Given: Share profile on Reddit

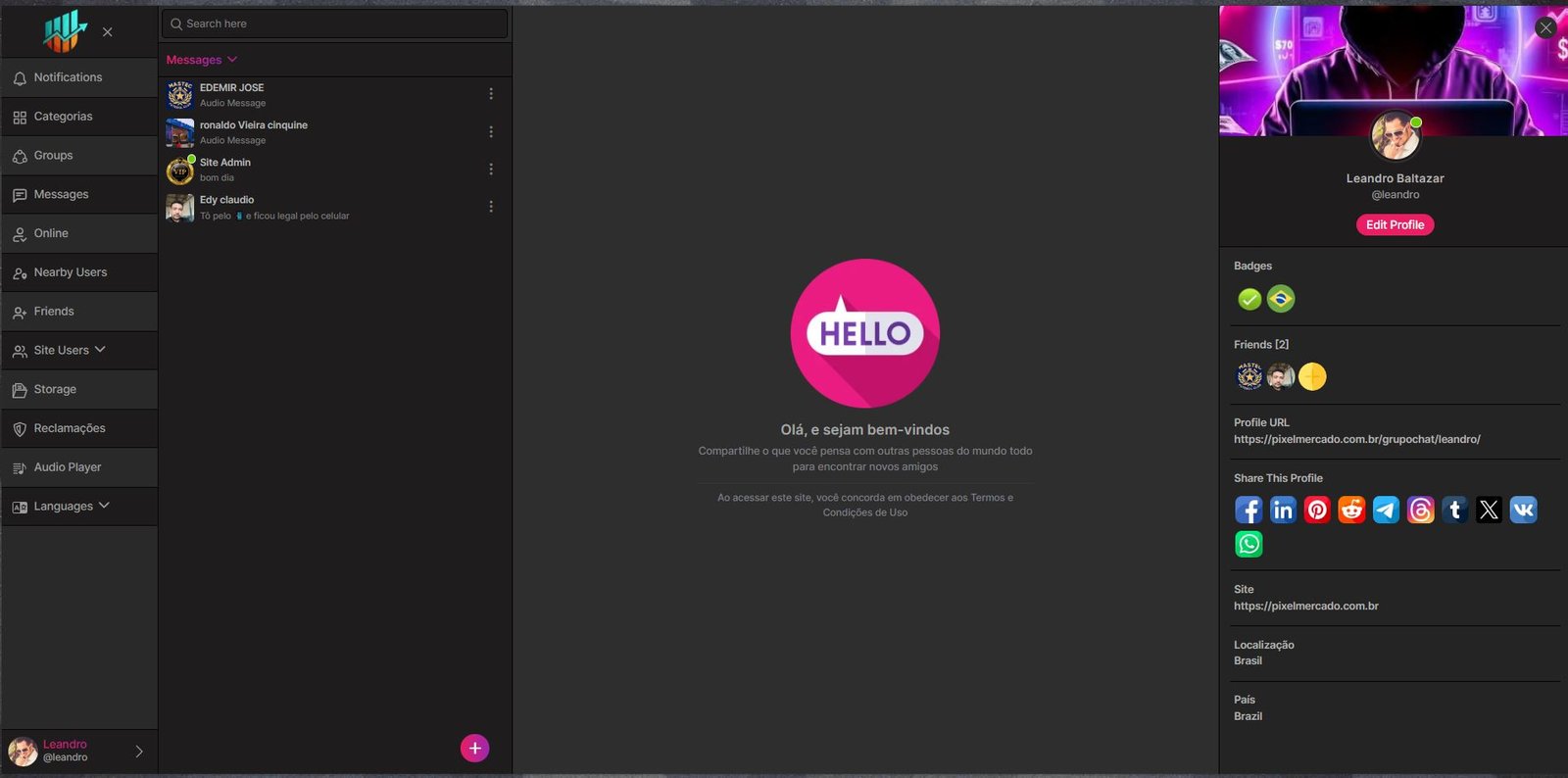Looking at the screenshot, I should click(1351, 510).
